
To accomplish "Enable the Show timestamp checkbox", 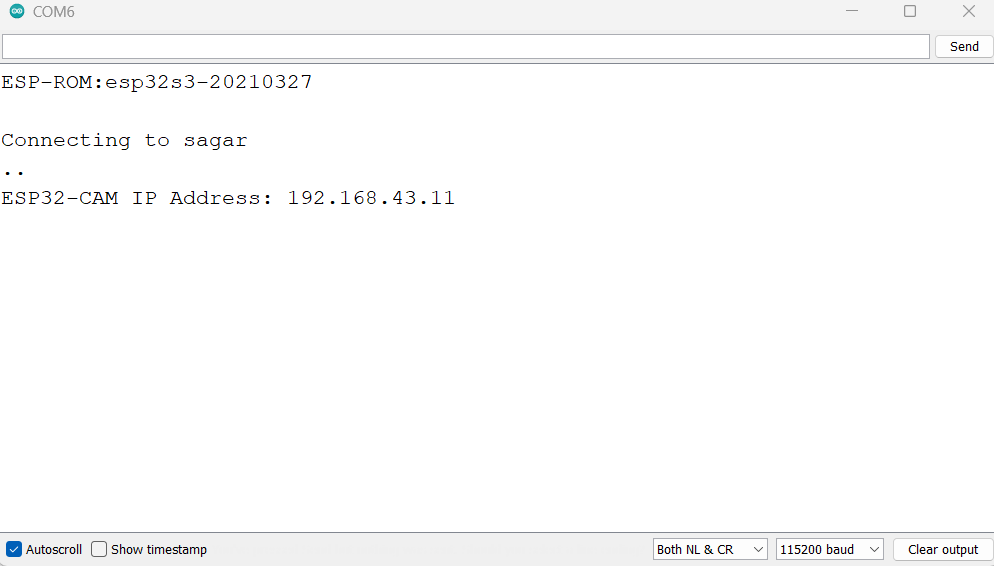I will 99,549.
